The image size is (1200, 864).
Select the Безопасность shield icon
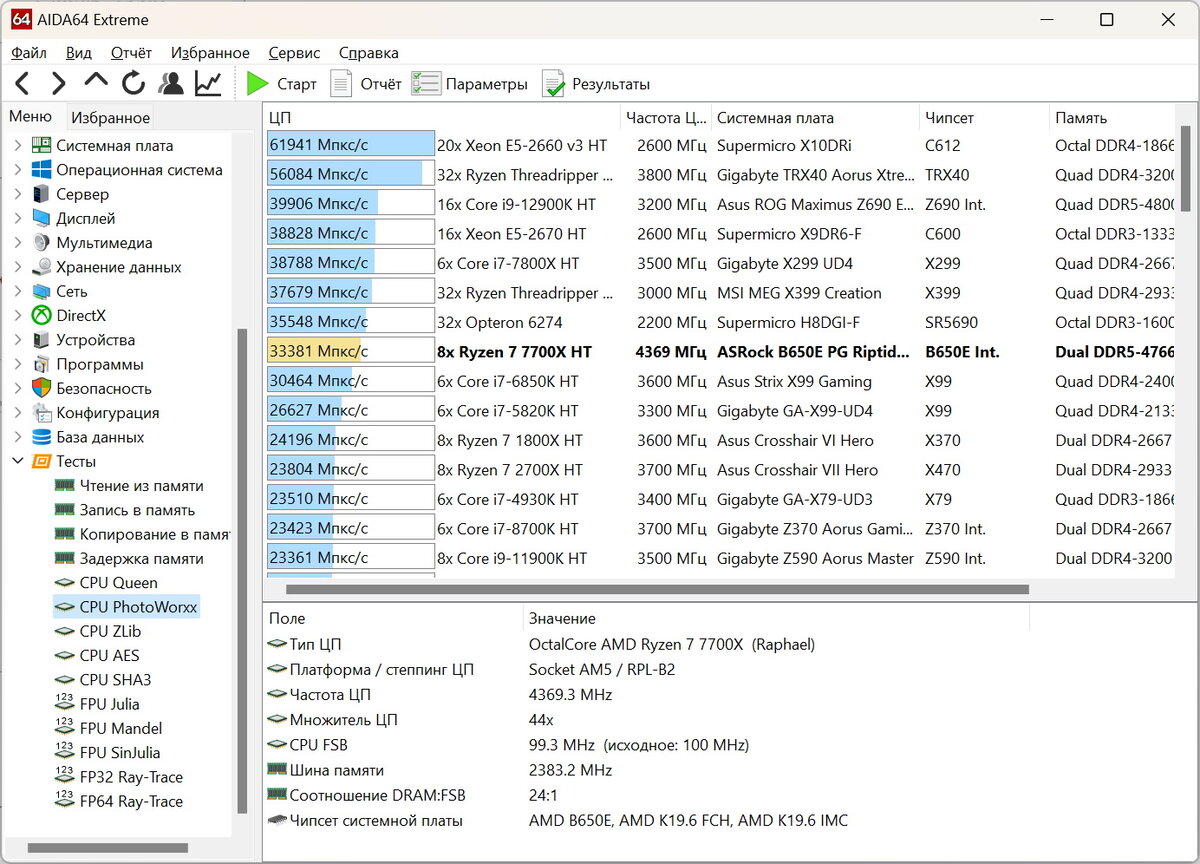click(x=41, y=388)
